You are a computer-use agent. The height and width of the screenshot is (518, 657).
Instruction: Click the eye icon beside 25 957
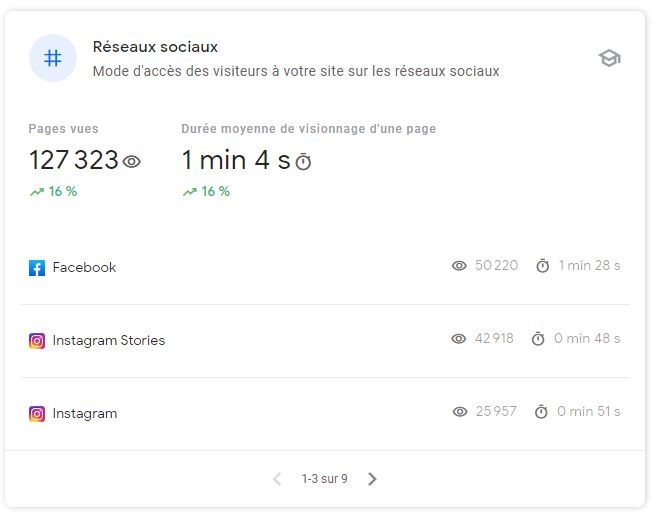point(460,412)
